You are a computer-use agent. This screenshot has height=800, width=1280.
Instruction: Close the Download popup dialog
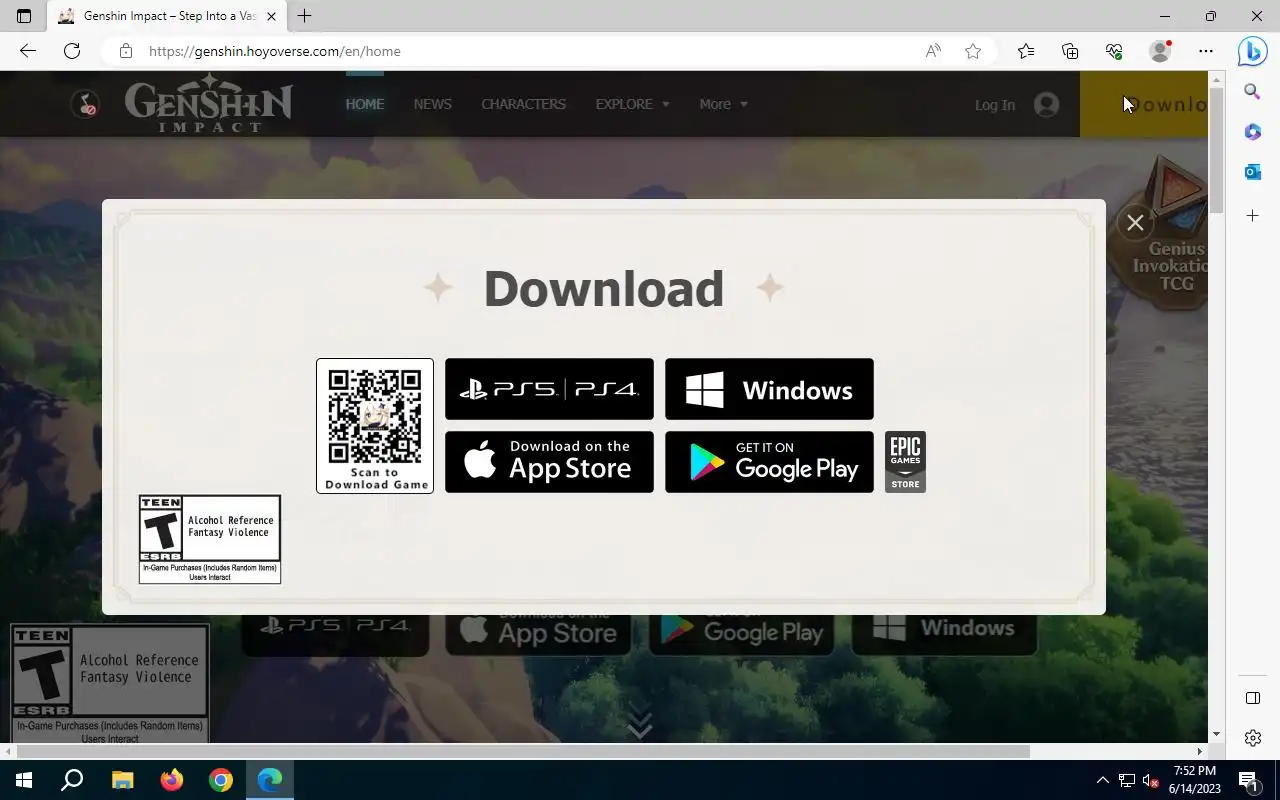tap(1135, 222)
